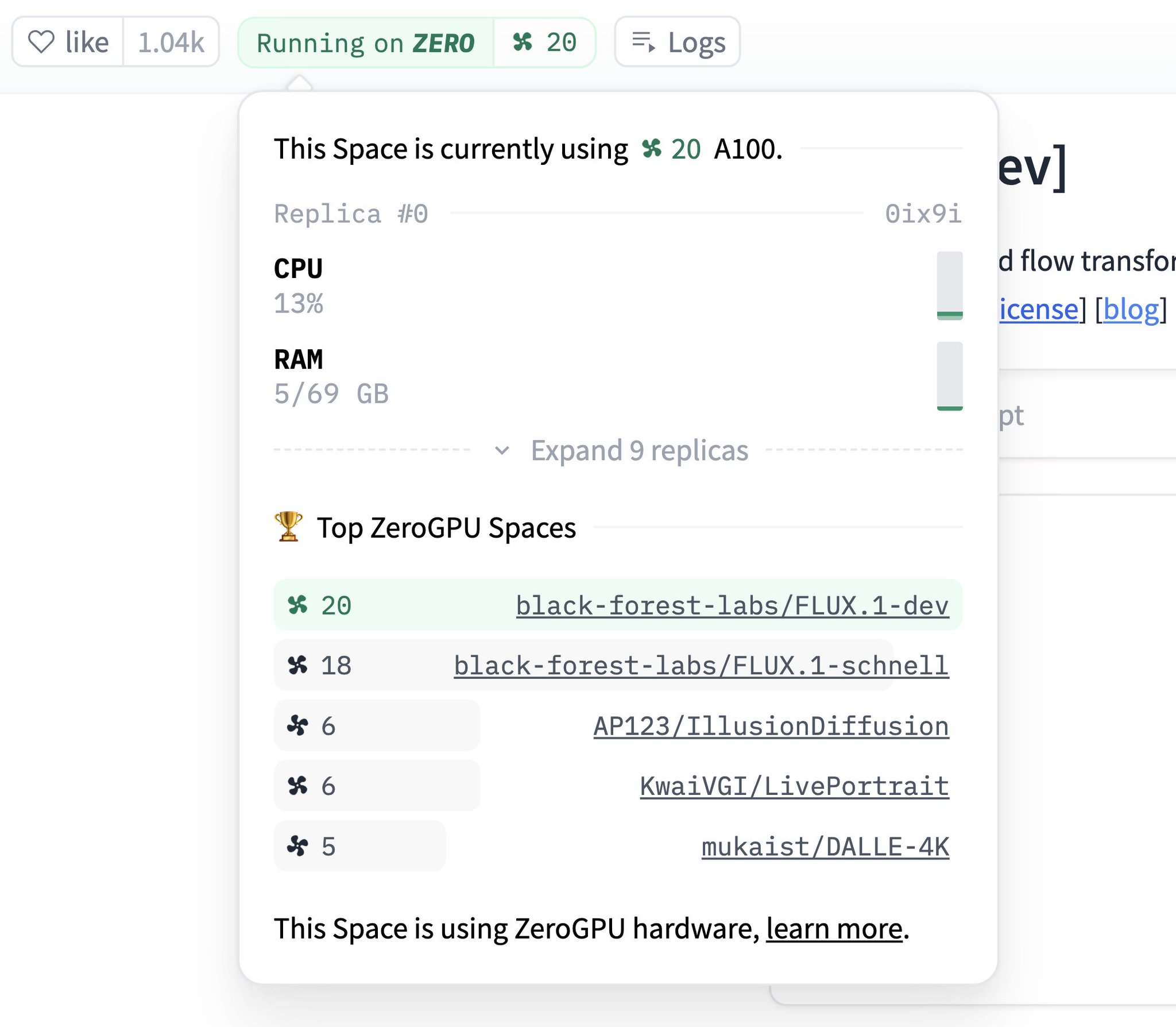Click the heart icon on the like button
The width and height of the screenshot is (1176, 1027).
tap(41, 42)
